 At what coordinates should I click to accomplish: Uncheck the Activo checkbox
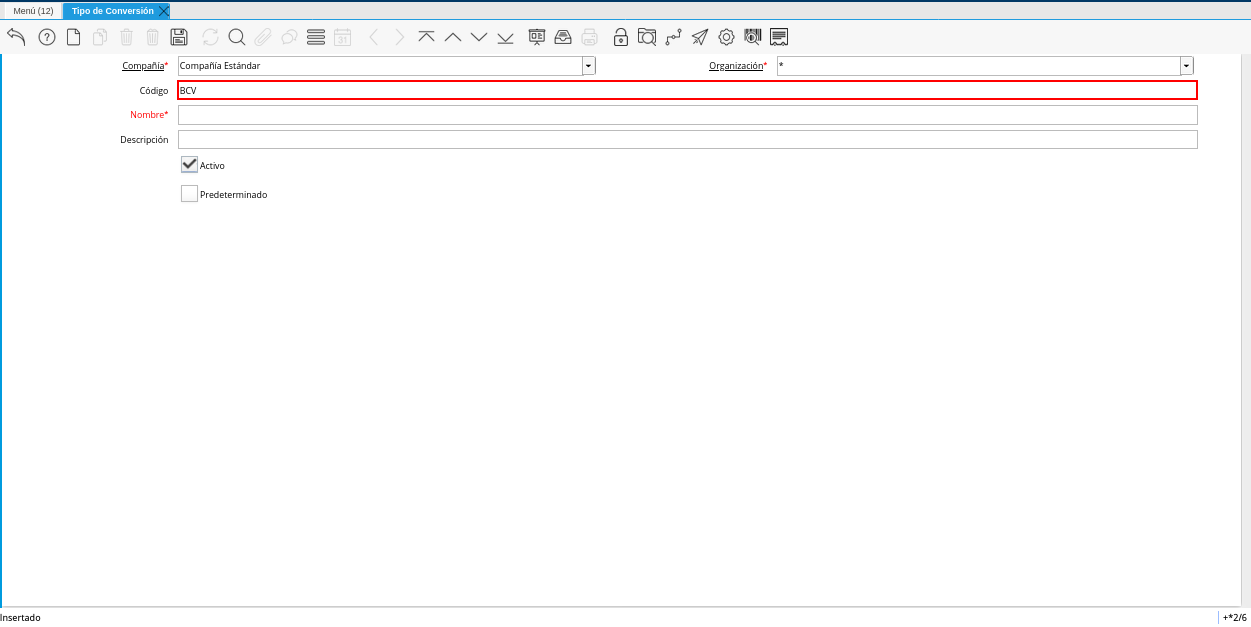(x=189, y=165)
